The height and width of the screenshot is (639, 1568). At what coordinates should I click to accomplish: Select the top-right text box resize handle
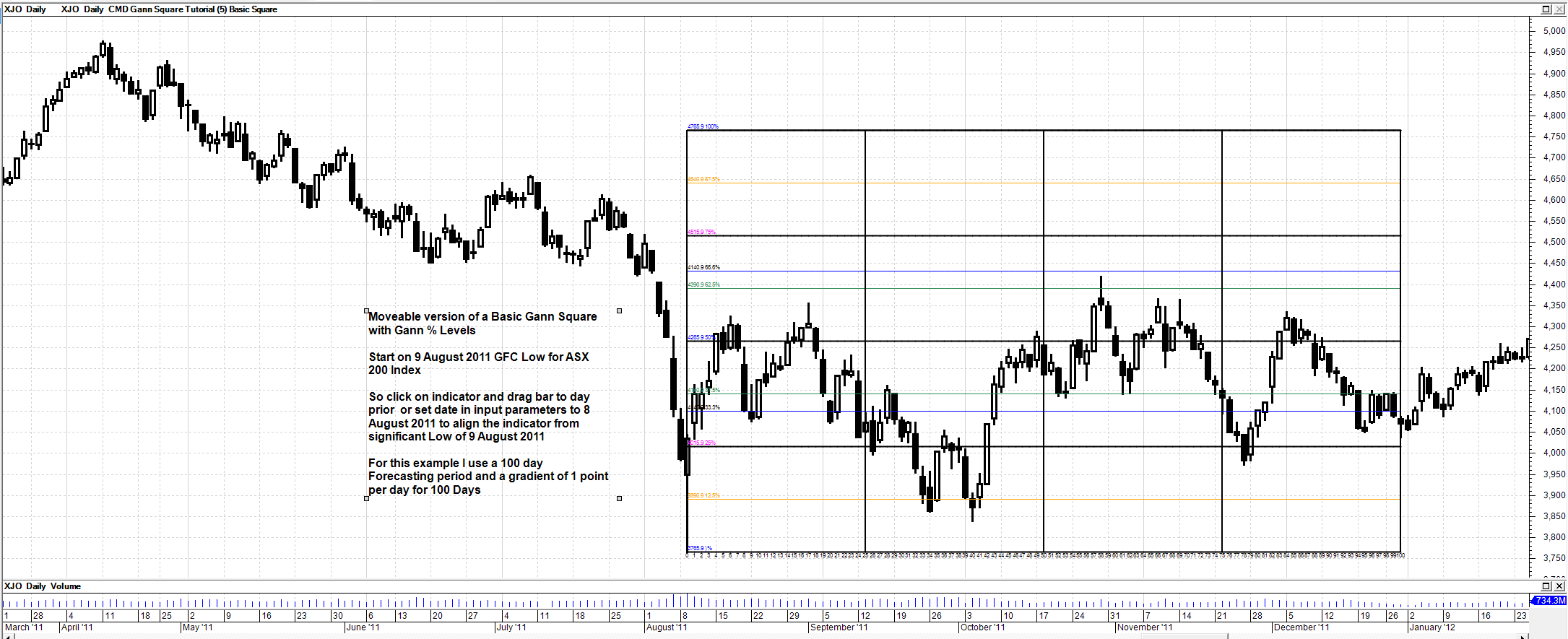pos(619,311)
